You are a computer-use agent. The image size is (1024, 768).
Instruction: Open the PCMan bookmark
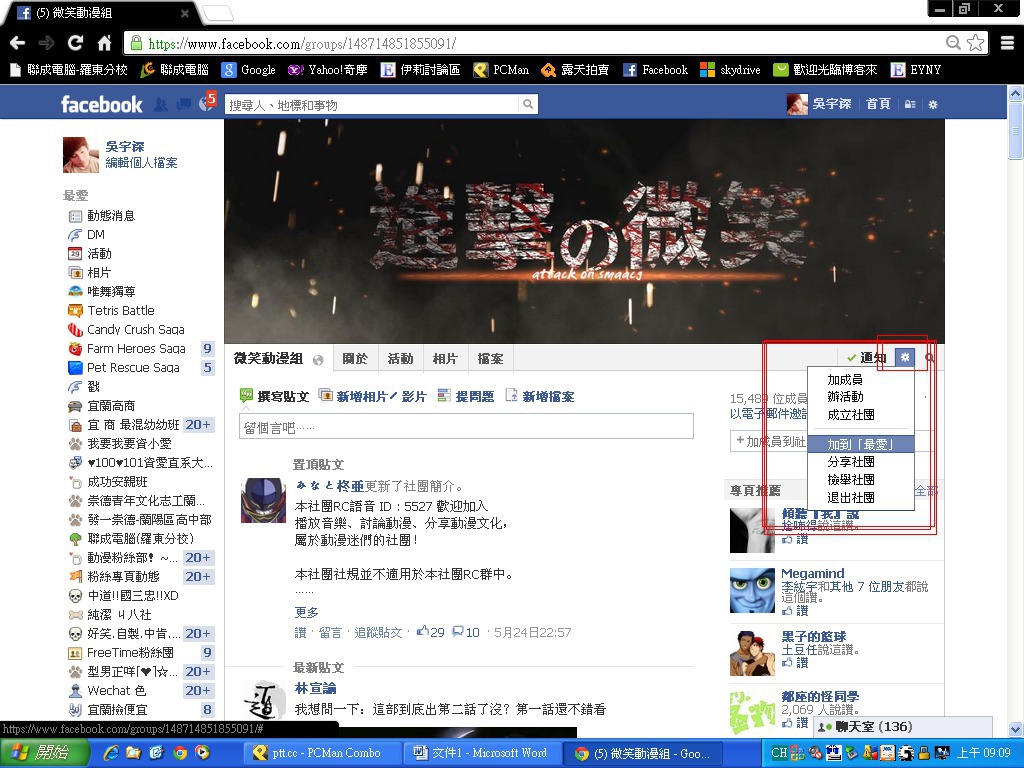[501, 70]
